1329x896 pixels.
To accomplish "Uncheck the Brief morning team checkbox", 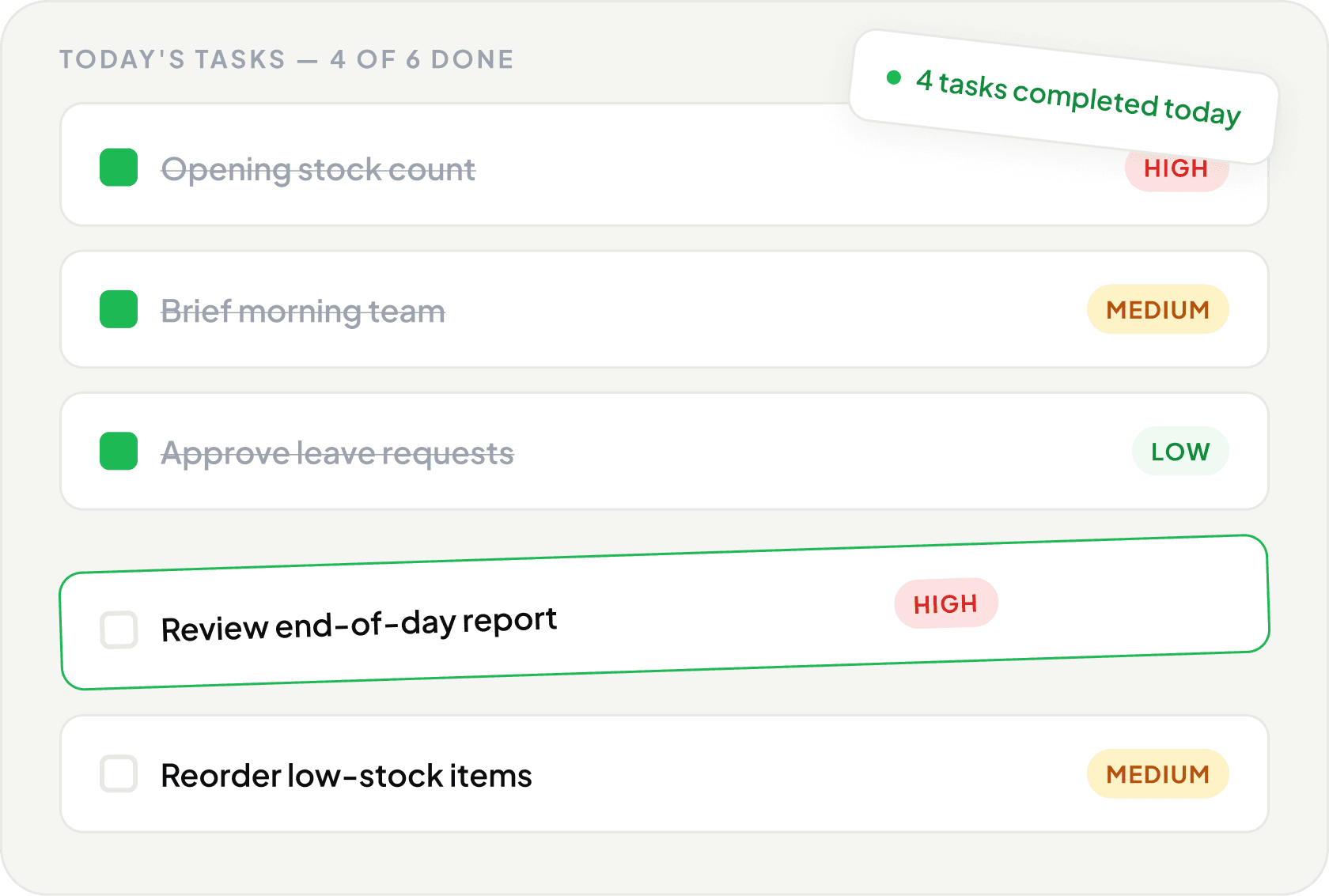I will (x=119, y=309).
